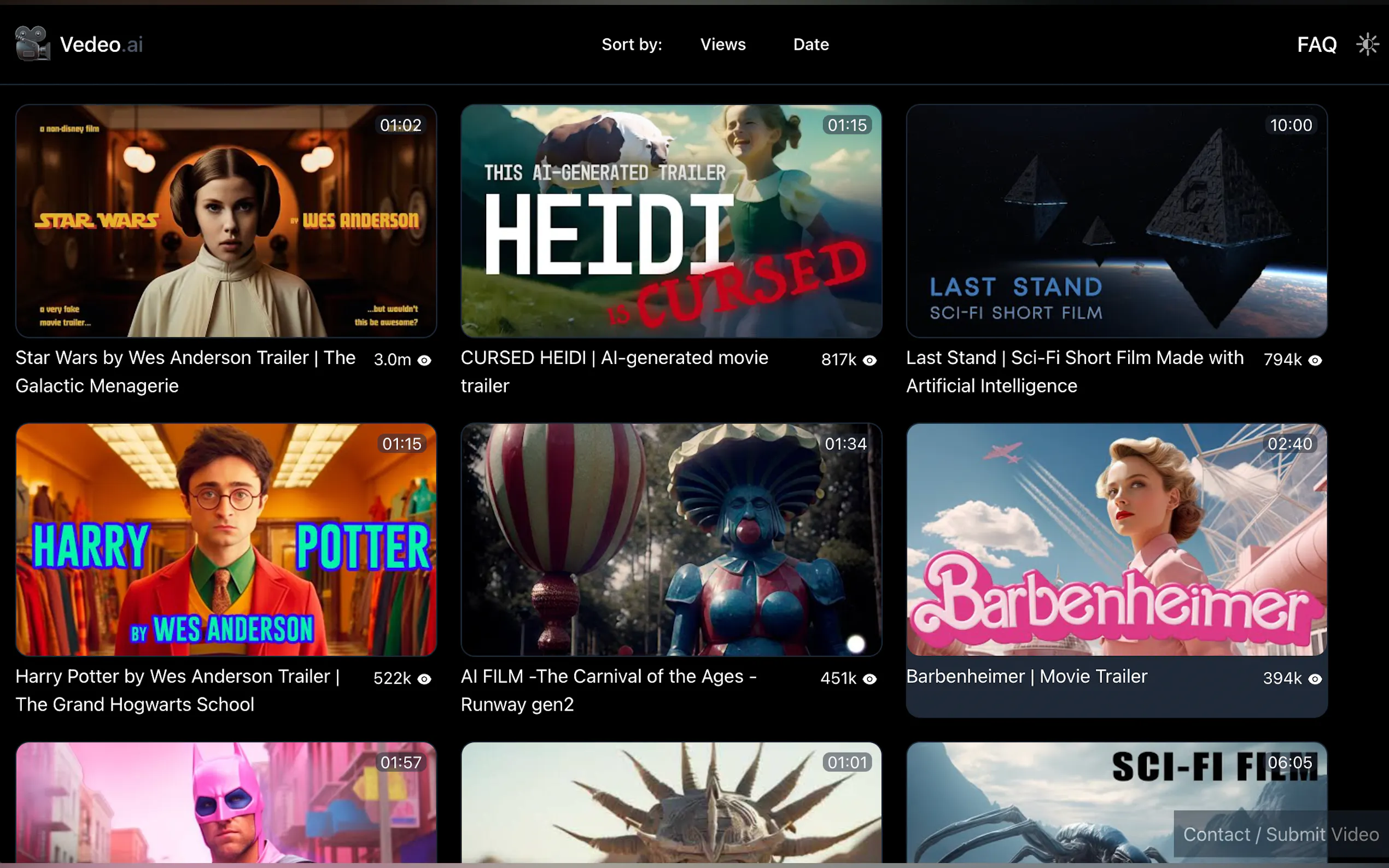1389x868 pixels.
Task: Click the eye icon beside 394k views
Action: [1315, 679]
